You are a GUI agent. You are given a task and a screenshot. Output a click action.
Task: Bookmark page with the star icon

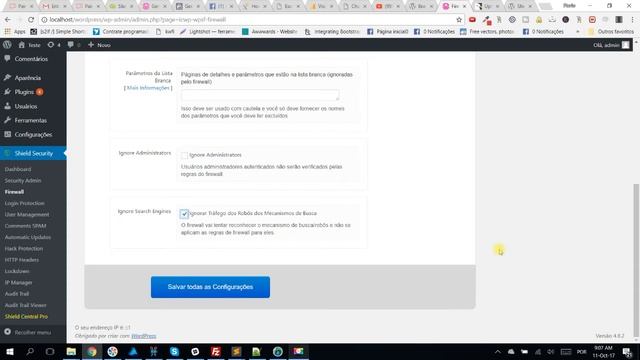pos(459,20)
